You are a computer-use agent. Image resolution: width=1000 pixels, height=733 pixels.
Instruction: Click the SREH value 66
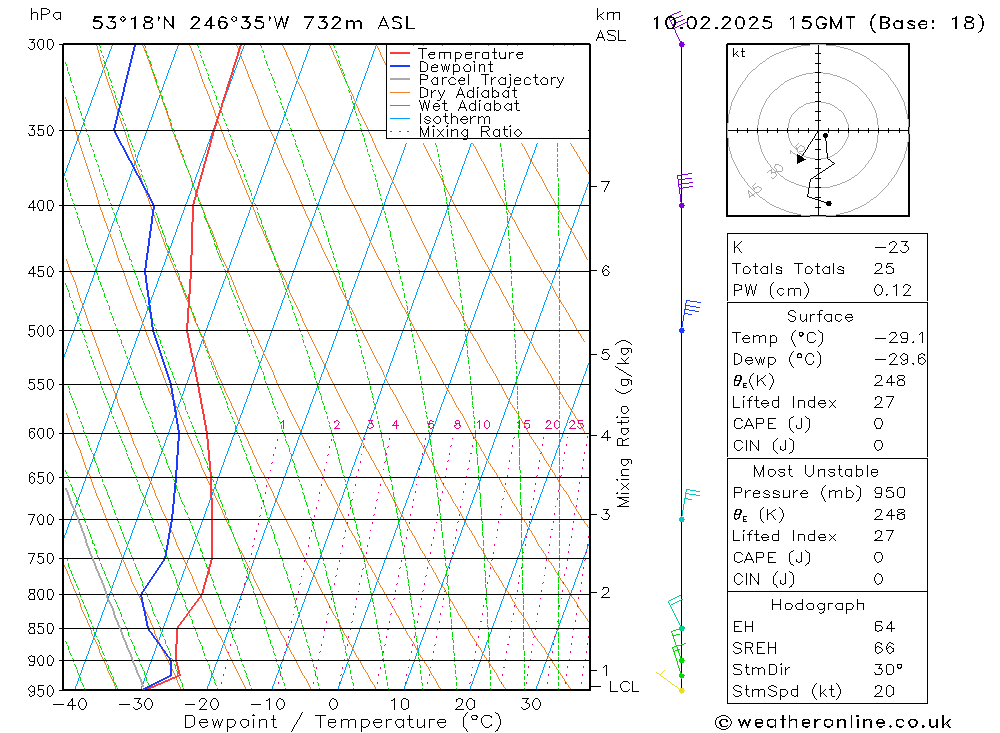click(x=884, y=648)
